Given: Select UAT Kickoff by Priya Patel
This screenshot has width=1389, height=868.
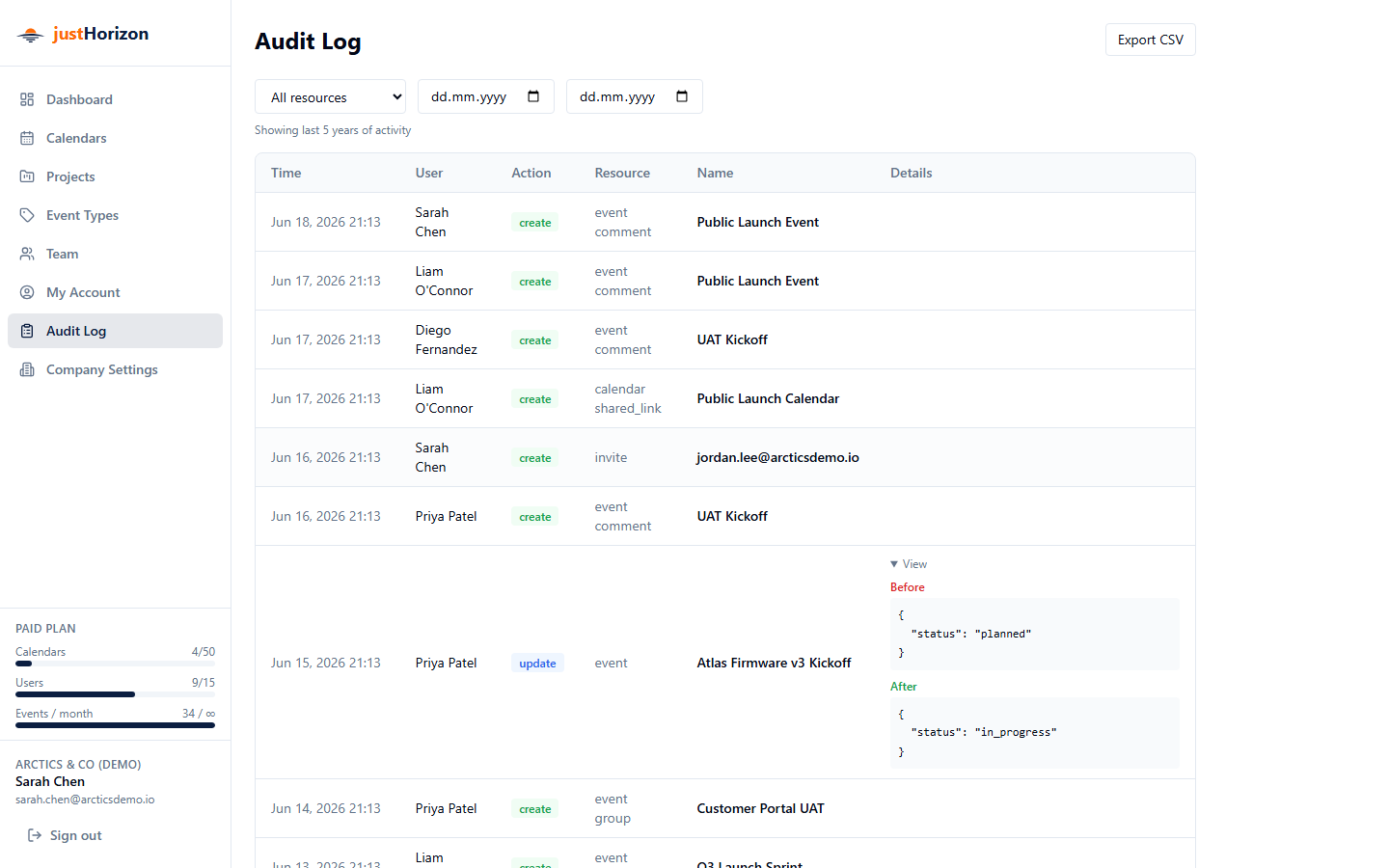Looking at the screenshot, I should click(x=732, y=516).
